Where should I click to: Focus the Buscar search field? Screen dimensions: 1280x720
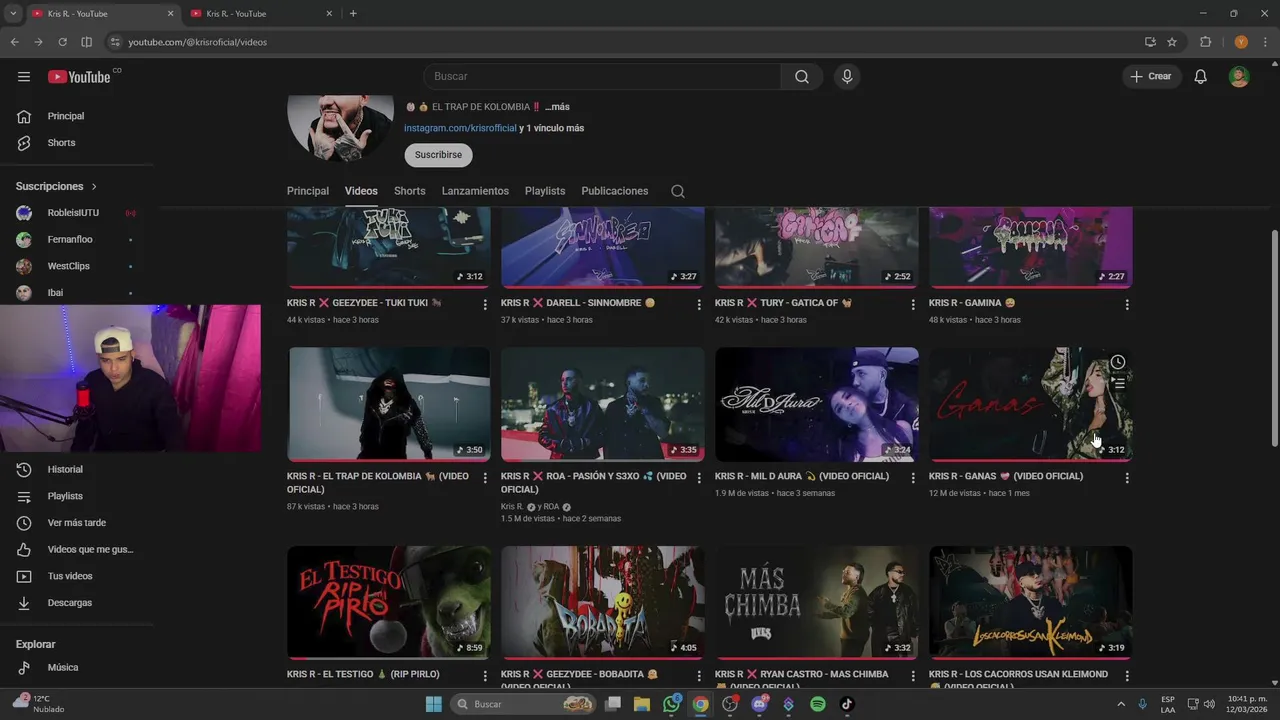tap(602, 77)
